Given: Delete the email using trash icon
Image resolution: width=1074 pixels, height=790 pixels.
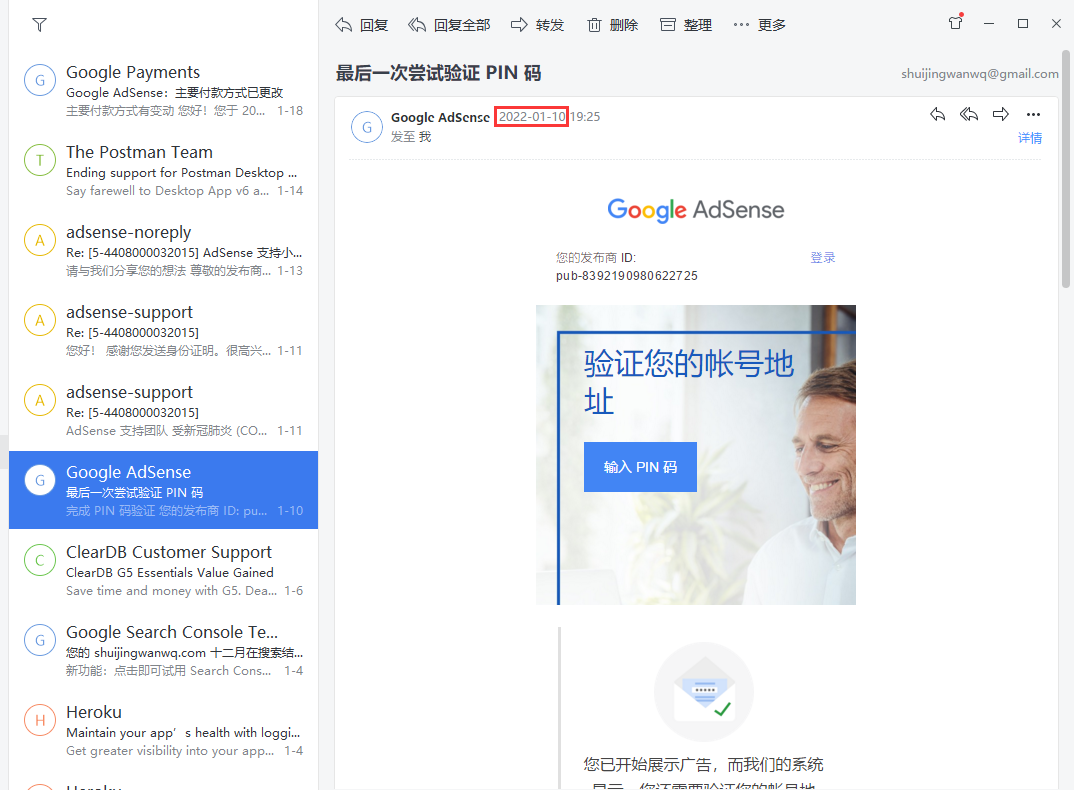Looking at the screenshot, I should (612, 25).
